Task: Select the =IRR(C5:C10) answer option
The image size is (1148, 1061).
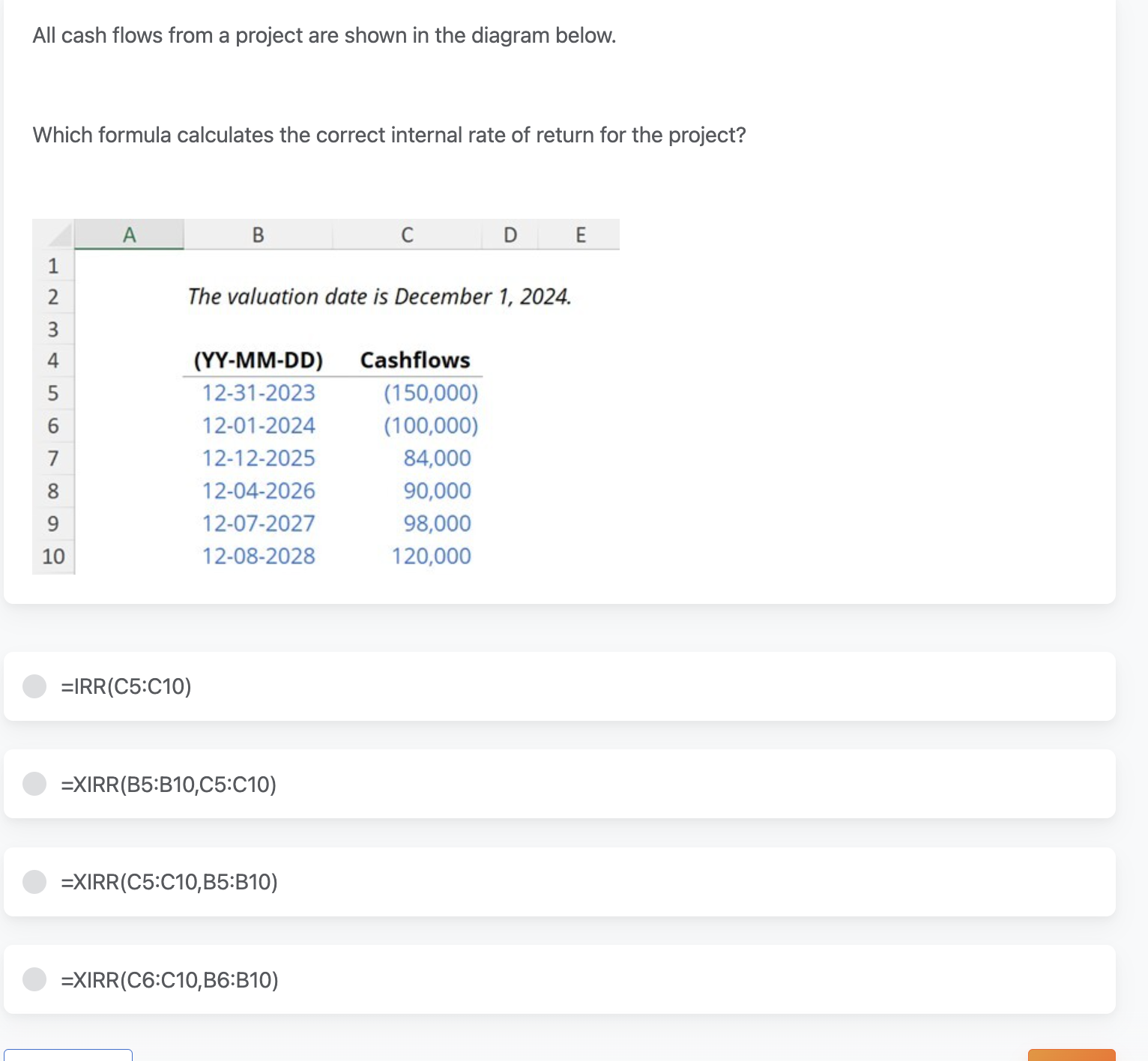Action: point(34,686)
